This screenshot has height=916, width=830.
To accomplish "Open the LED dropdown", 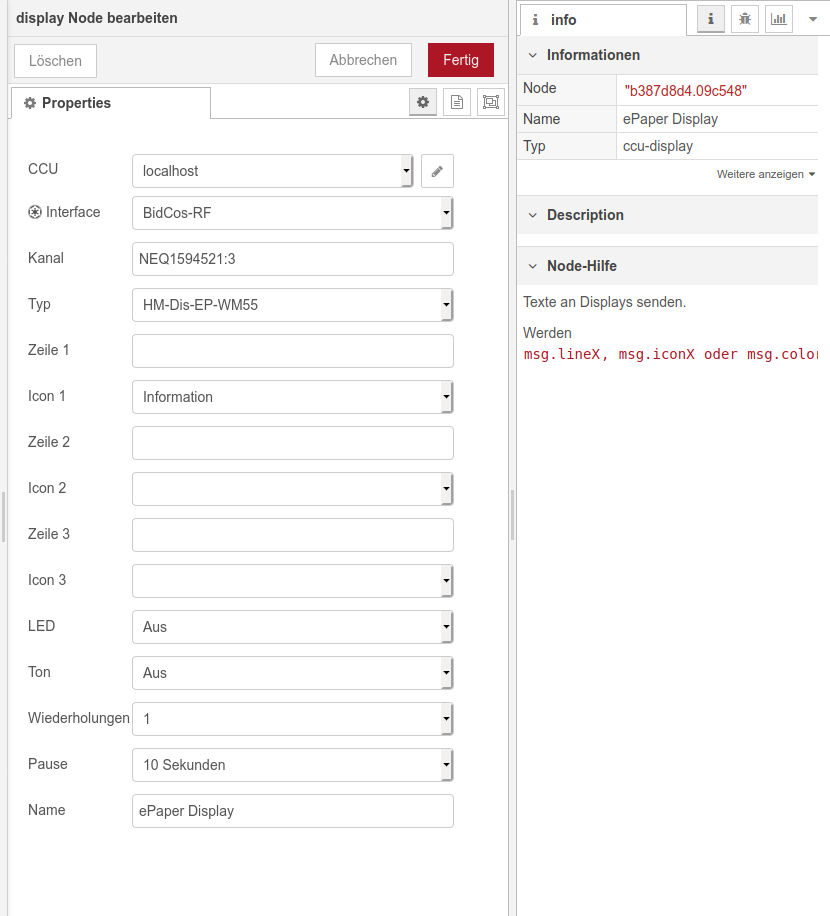I will tap(292, 627).
